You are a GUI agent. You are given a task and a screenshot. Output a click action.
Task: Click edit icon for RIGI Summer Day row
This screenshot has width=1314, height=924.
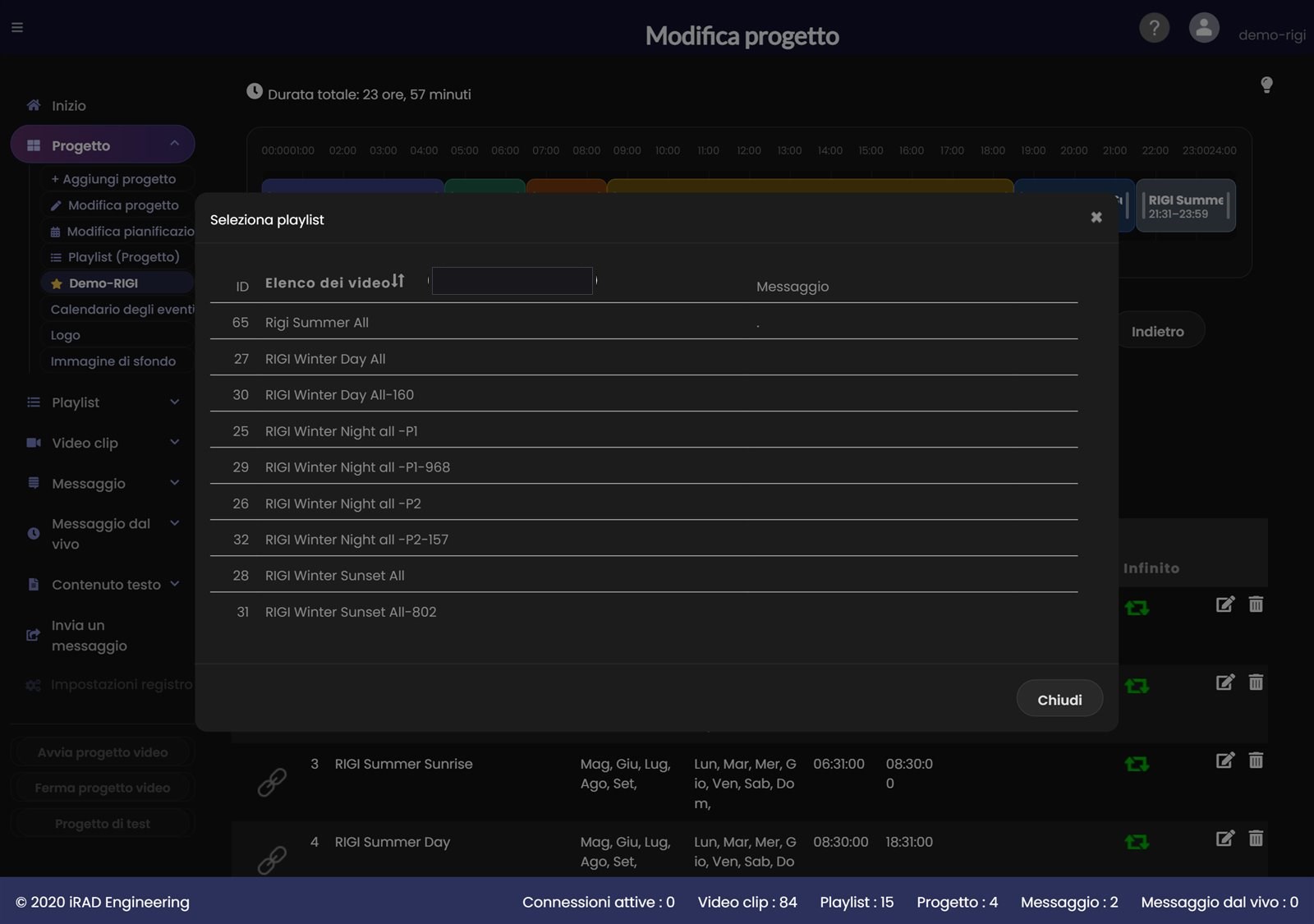click(x=1224, y=839)
